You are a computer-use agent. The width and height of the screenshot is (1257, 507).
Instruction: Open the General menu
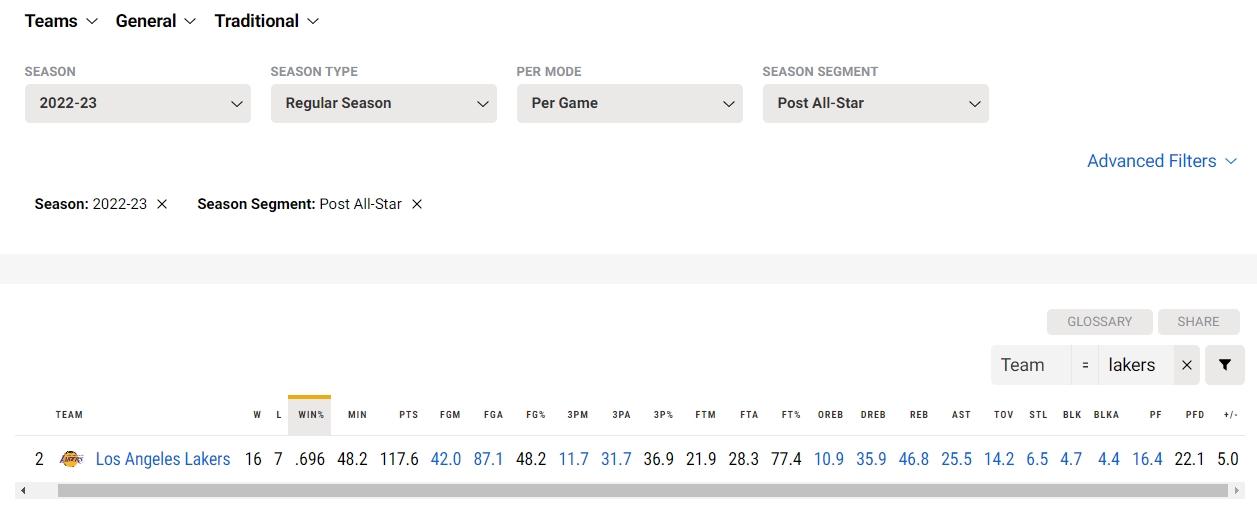pos(156,21)
